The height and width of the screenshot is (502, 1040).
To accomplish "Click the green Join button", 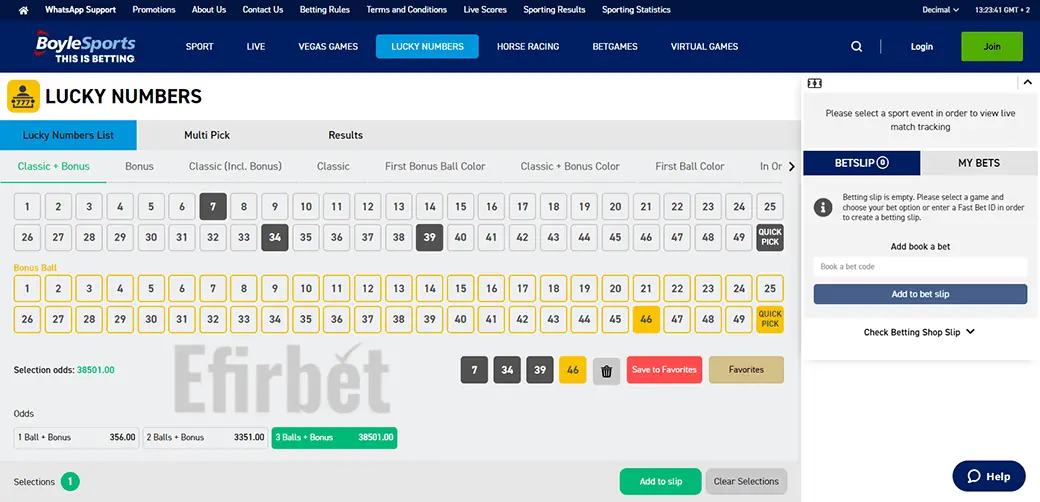I will pyautogui.click(x=992, y=46).
